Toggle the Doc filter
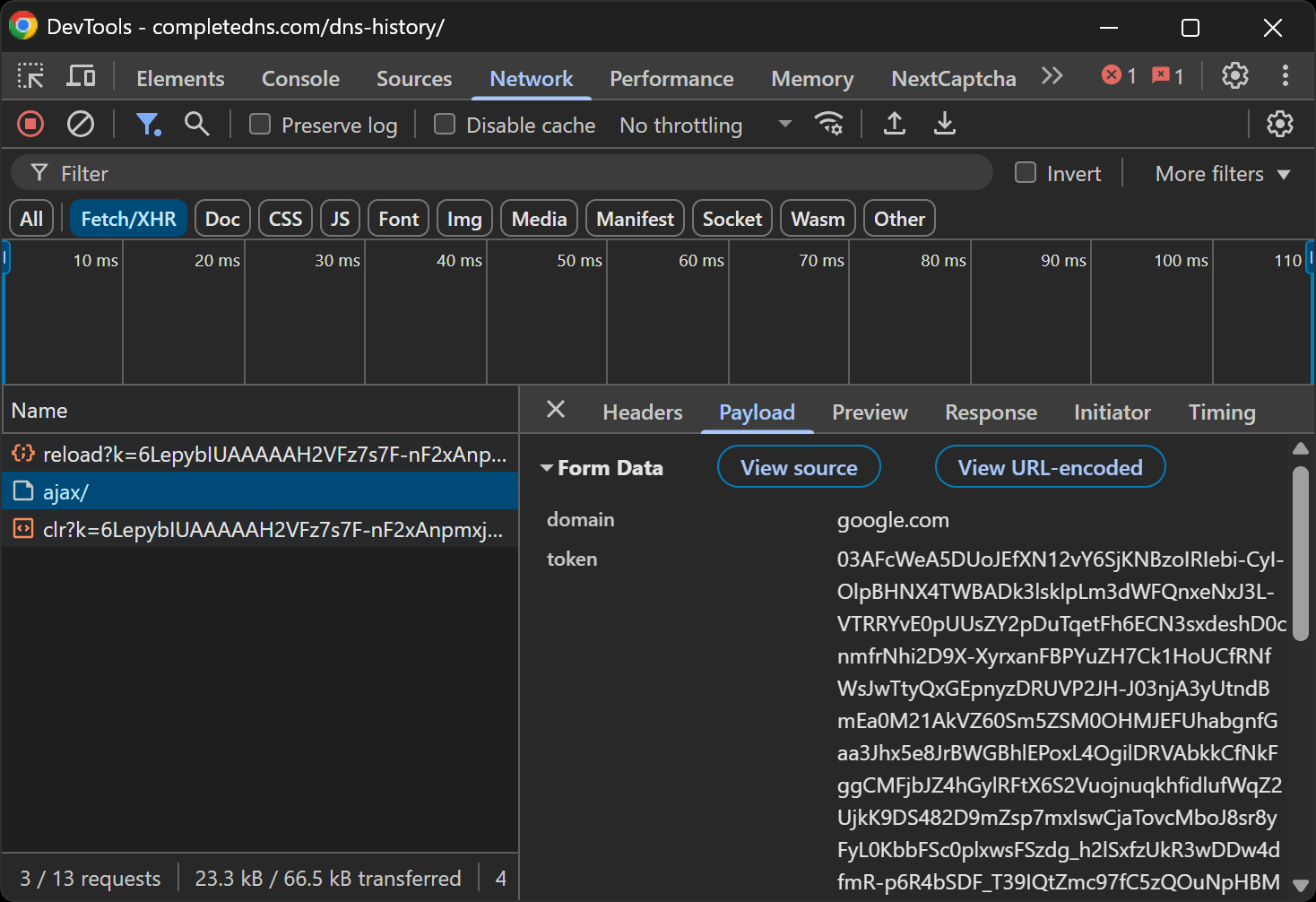Screen dimensions: 1316x902 (x=222, y=219)
